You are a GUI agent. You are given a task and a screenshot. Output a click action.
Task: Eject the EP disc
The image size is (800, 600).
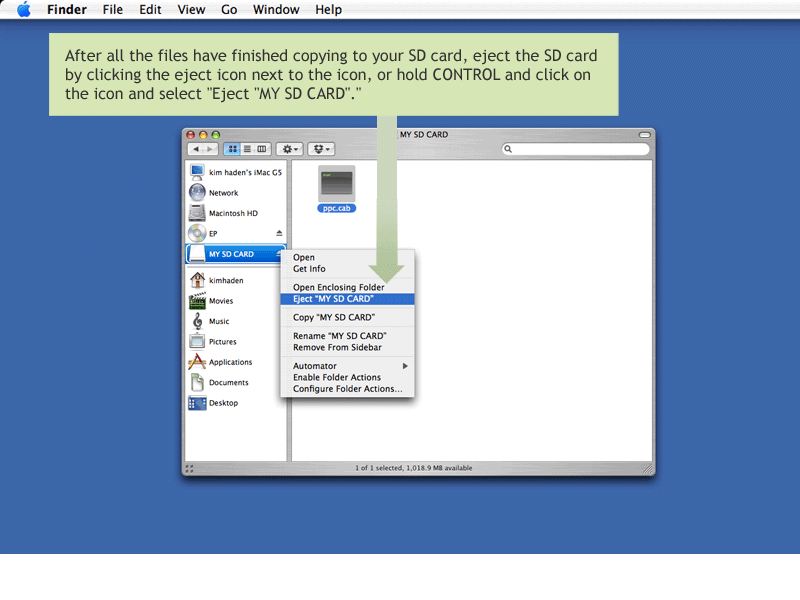coord(279,233)
